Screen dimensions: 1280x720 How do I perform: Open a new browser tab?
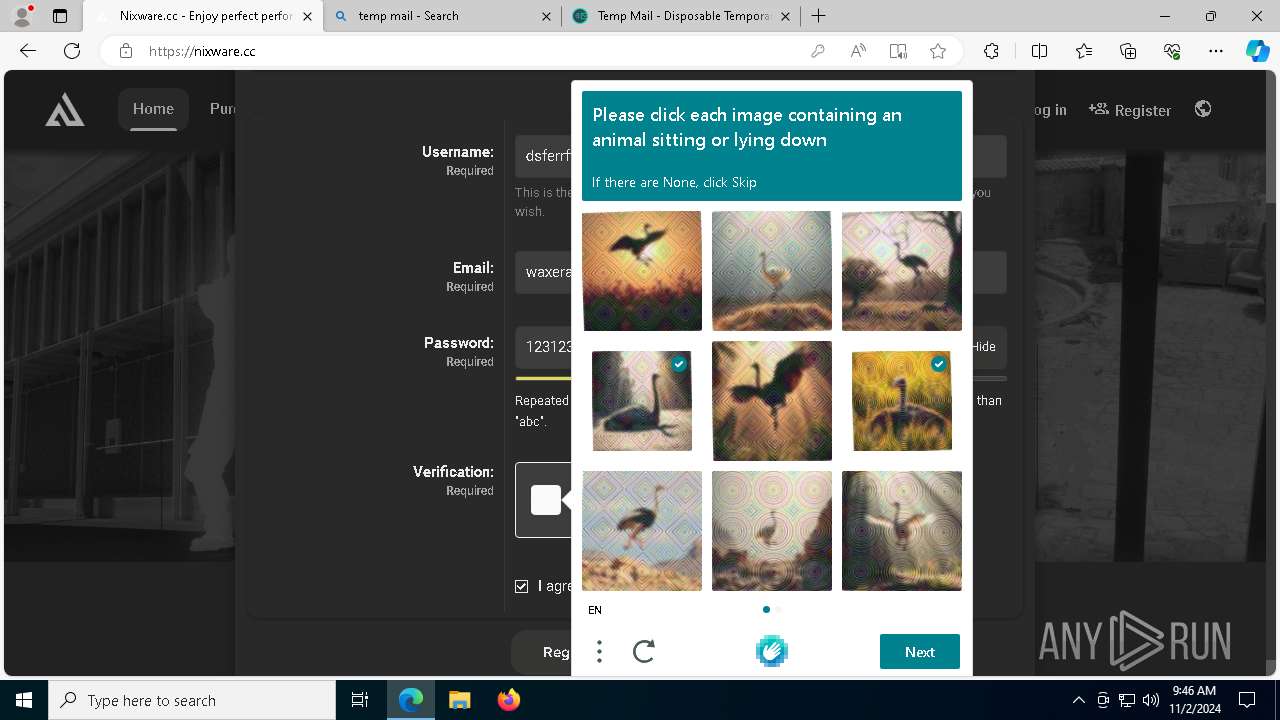[x=819, y=16]
